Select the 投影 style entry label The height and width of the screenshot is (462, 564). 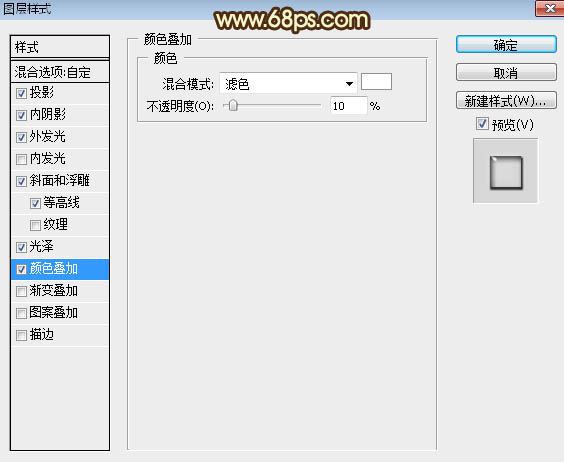tap(42, 92)
